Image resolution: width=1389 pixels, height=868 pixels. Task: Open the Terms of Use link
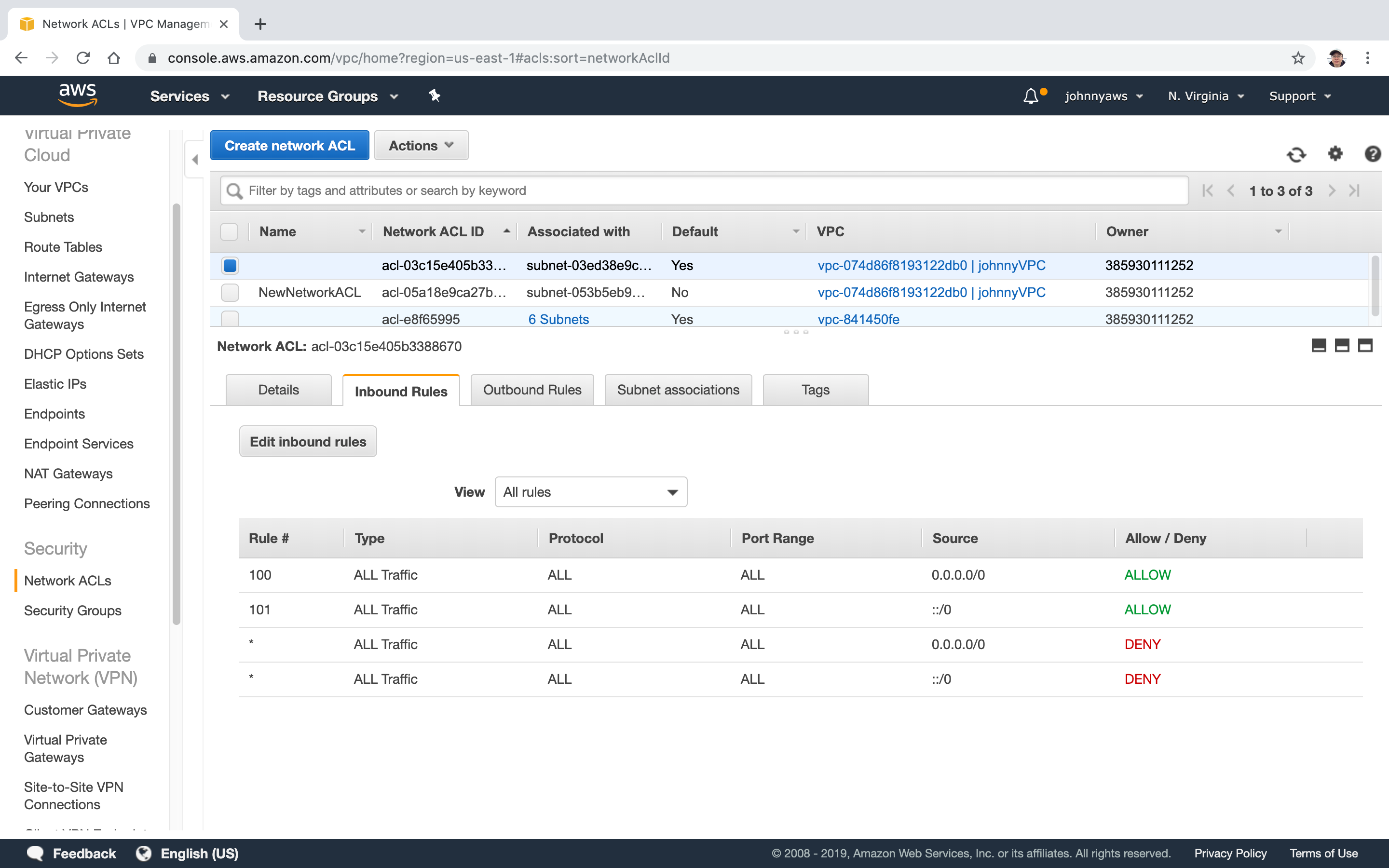click(1323, 853)
